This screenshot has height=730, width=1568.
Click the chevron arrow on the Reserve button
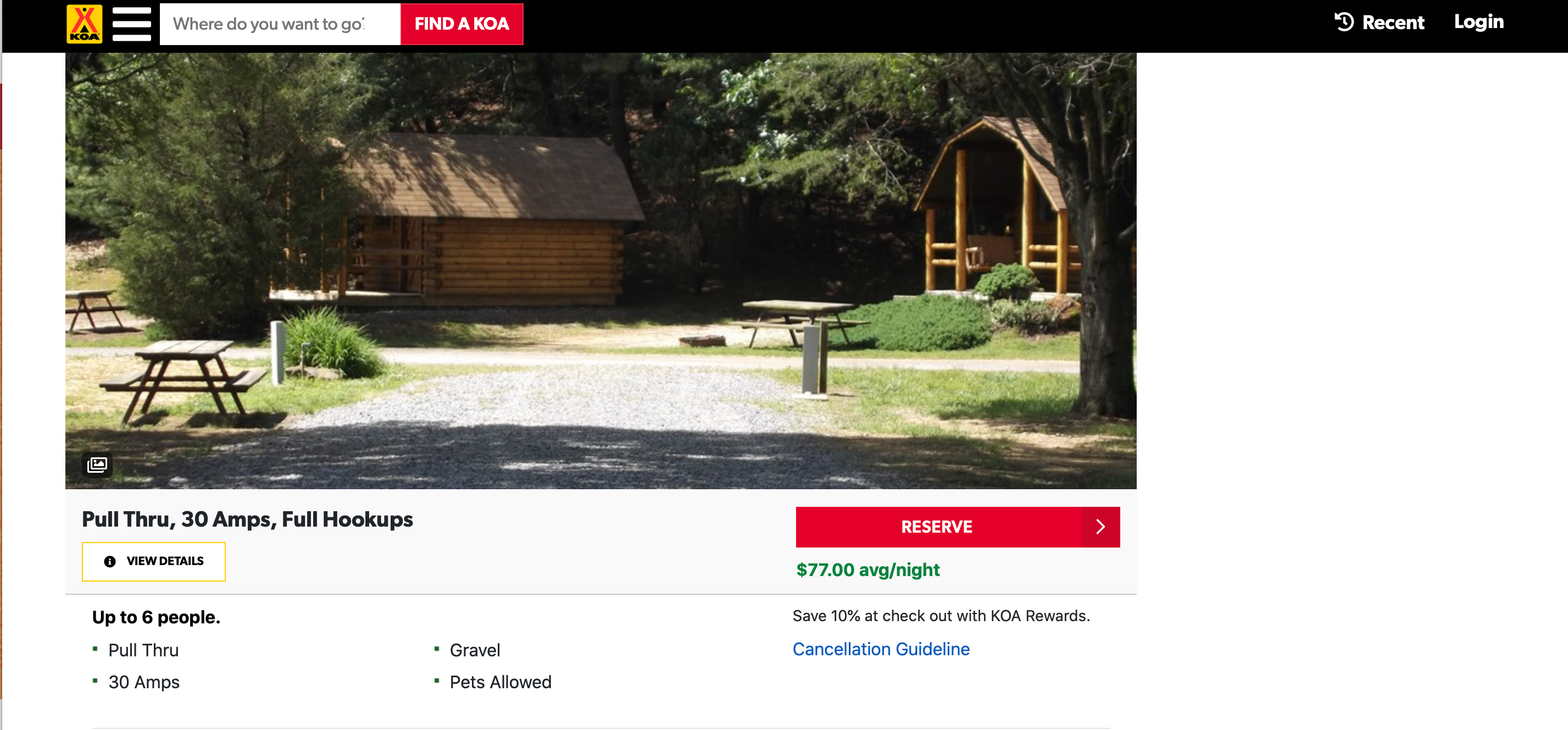tap(1100, 527)
